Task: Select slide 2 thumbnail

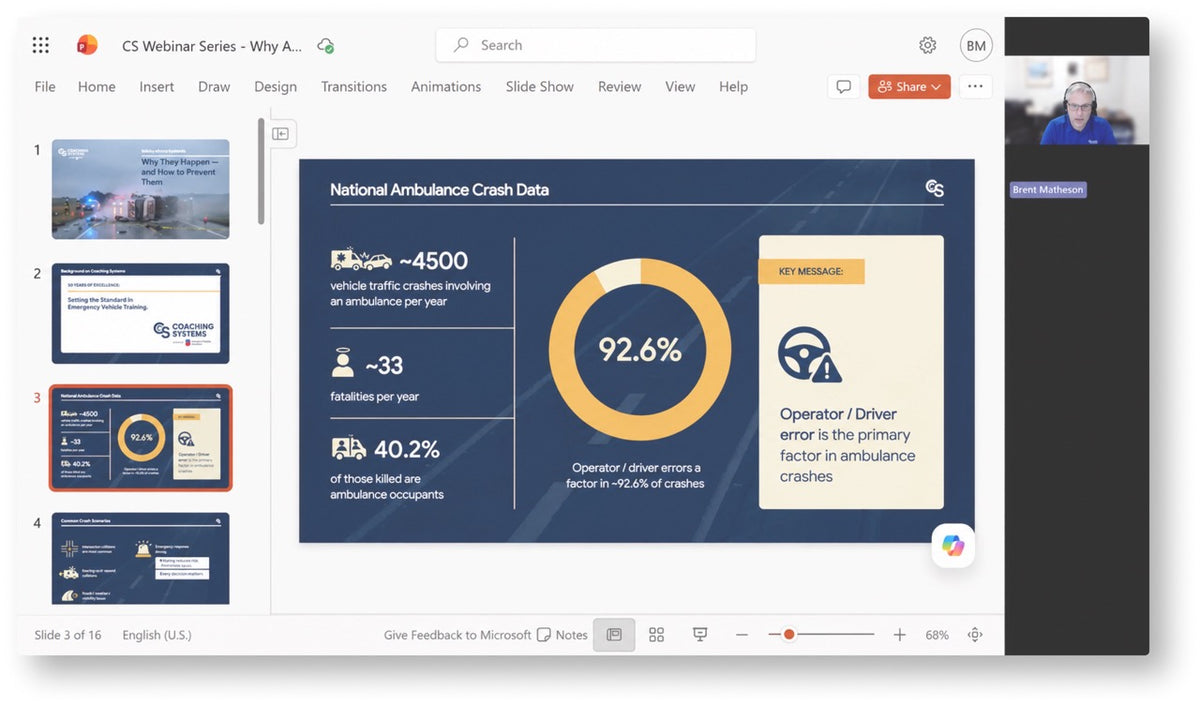Action: [x=141, y=313]
